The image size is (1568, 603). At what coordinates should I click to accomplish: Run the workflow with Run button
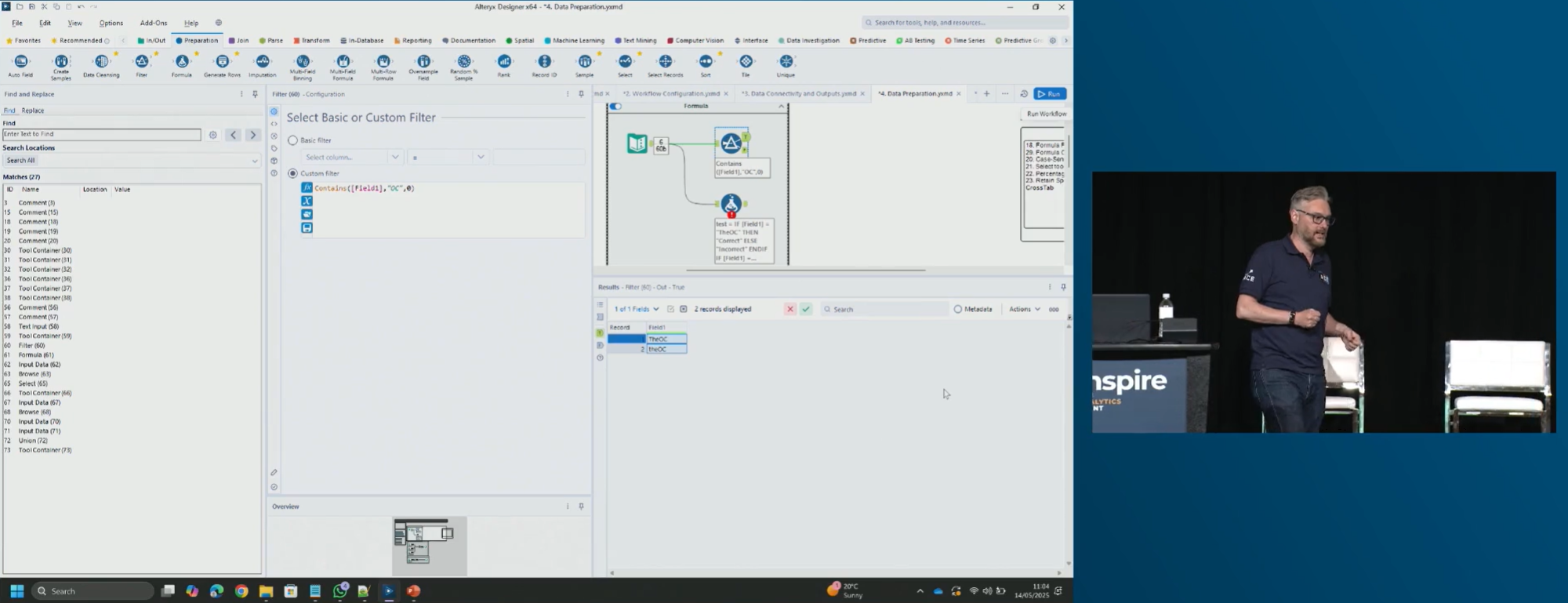pos(1050,94)
